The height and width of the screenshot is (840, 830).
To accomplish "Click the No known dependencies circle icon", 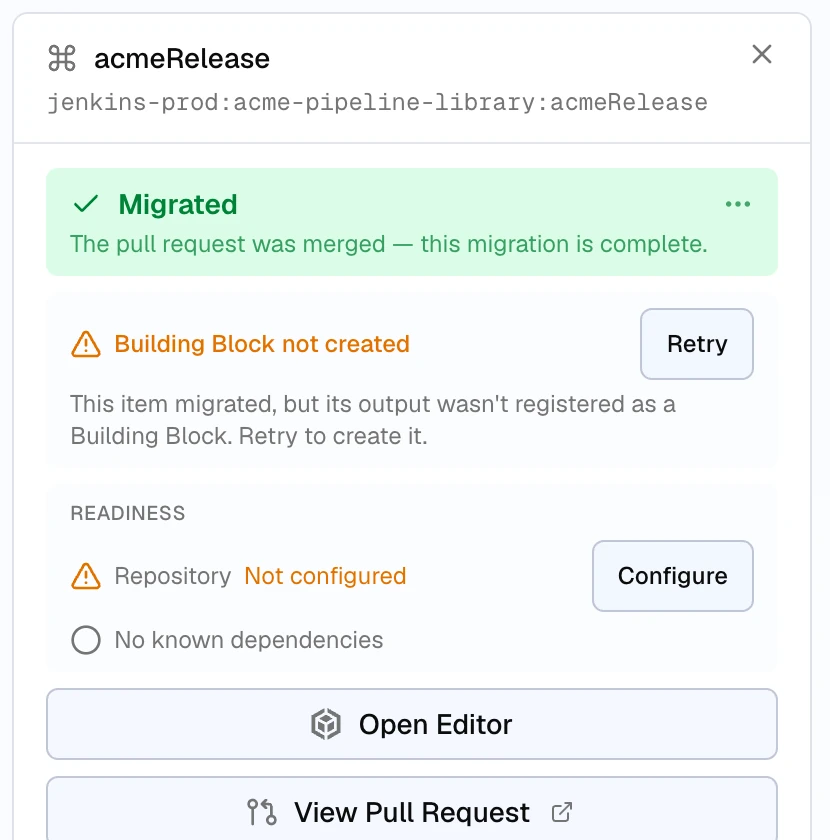I will point(86,640).
